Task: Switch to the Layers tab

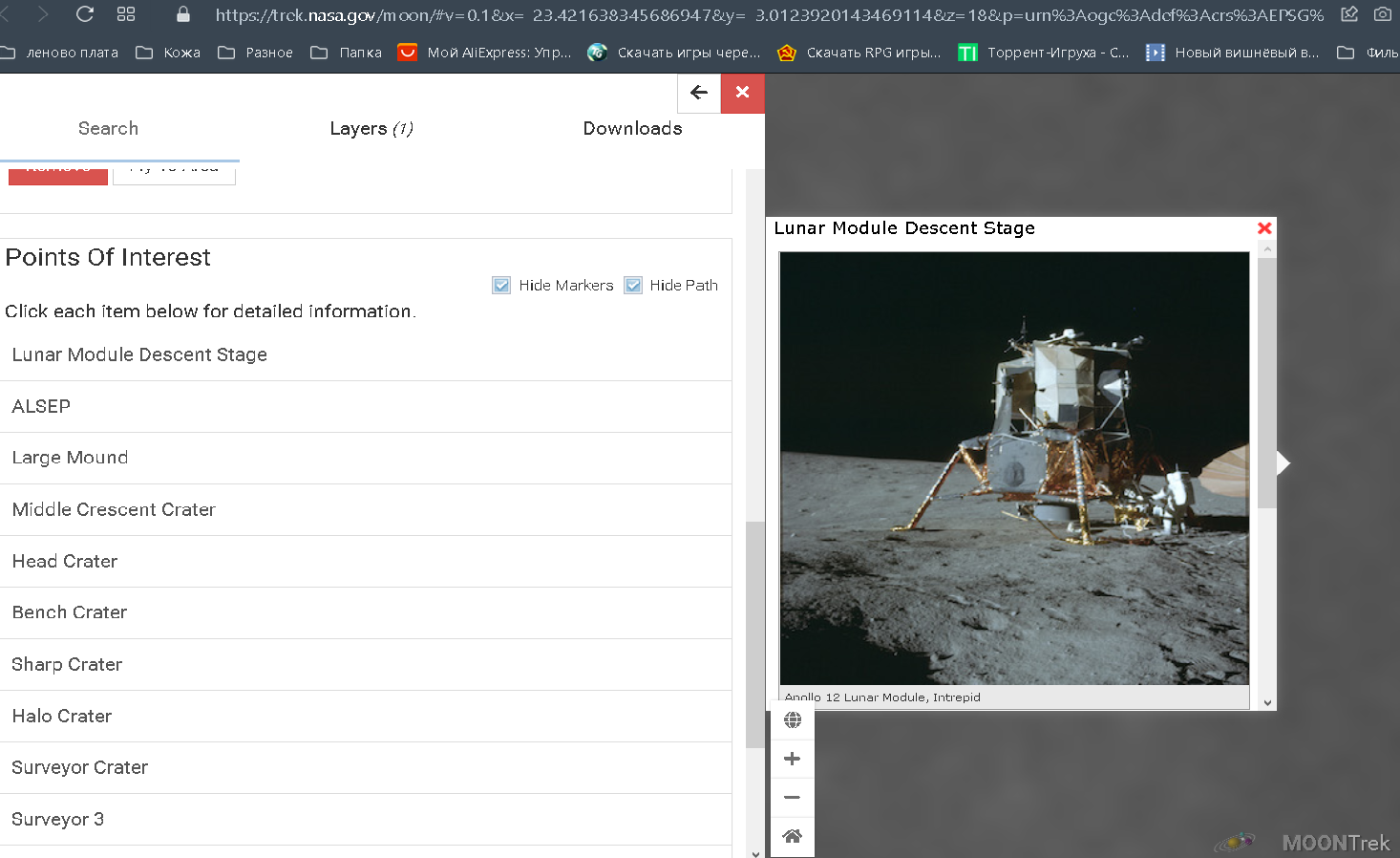Action: [x=371, y=129]
